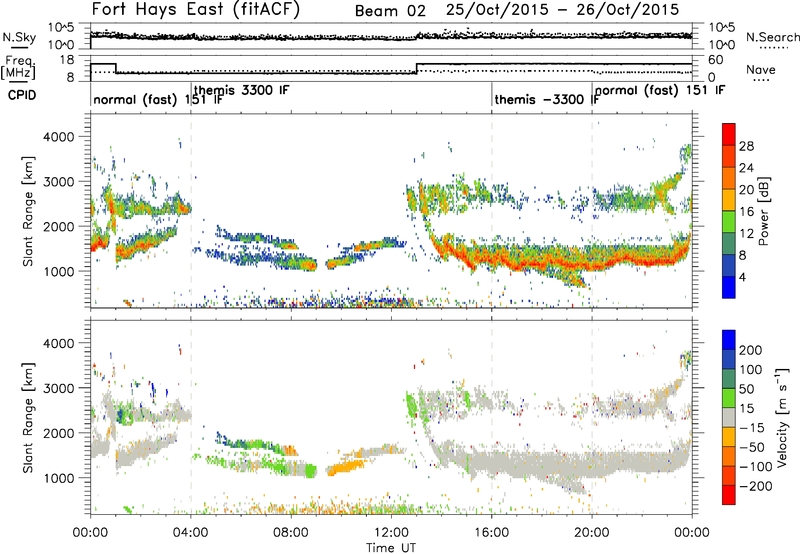Click the 'Fort Hays East (fitACF)' title
The height and width of the screenshot is (554, 800).
[196, 9]
